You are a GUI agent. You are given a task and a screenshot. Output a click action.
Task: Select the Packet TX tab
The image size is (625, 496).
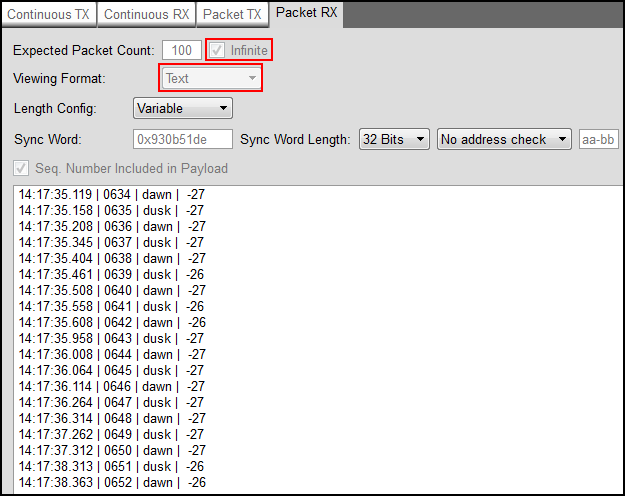tap(233, 15)
